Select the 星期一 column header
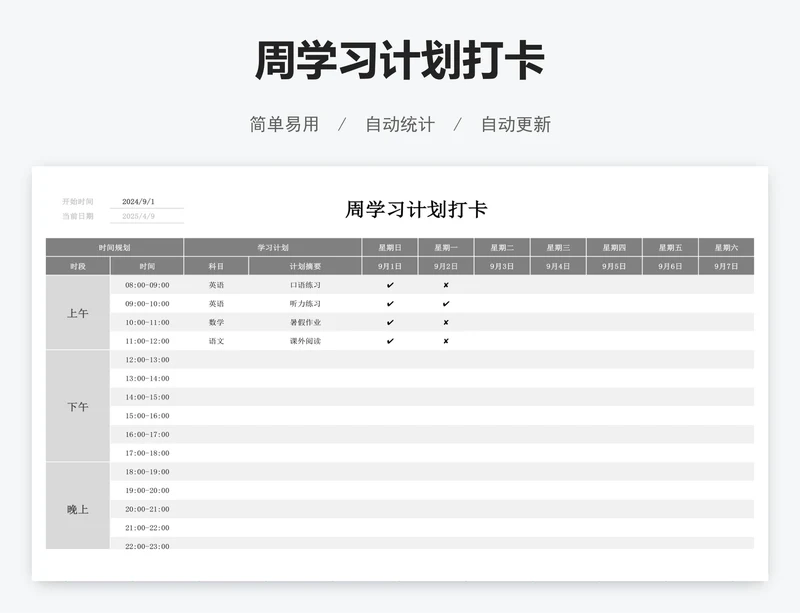Image resolution: width=800 pixels, height=613 pixels. pos(446,248)
